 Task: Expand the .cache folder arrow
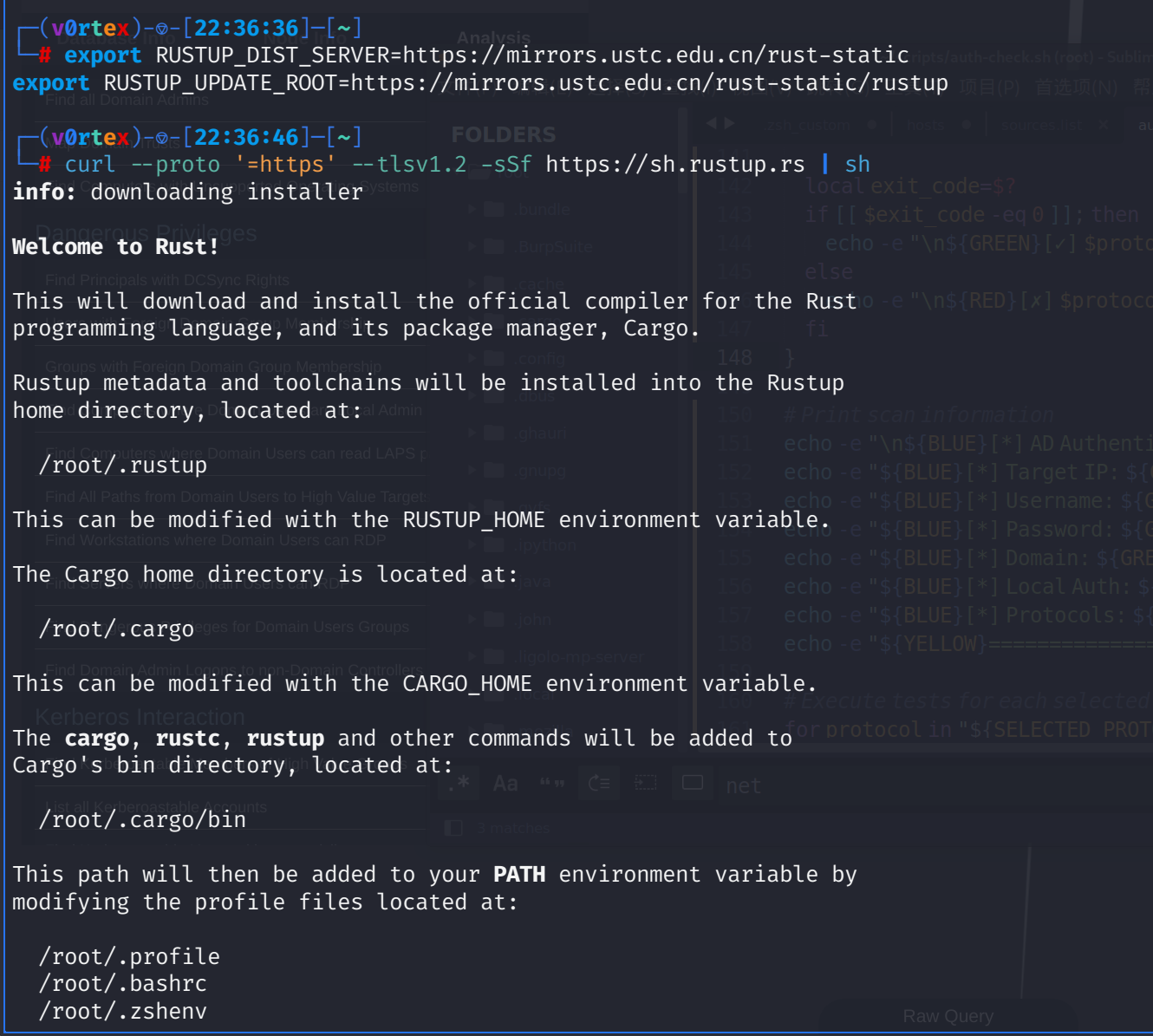tap(472, 283)
